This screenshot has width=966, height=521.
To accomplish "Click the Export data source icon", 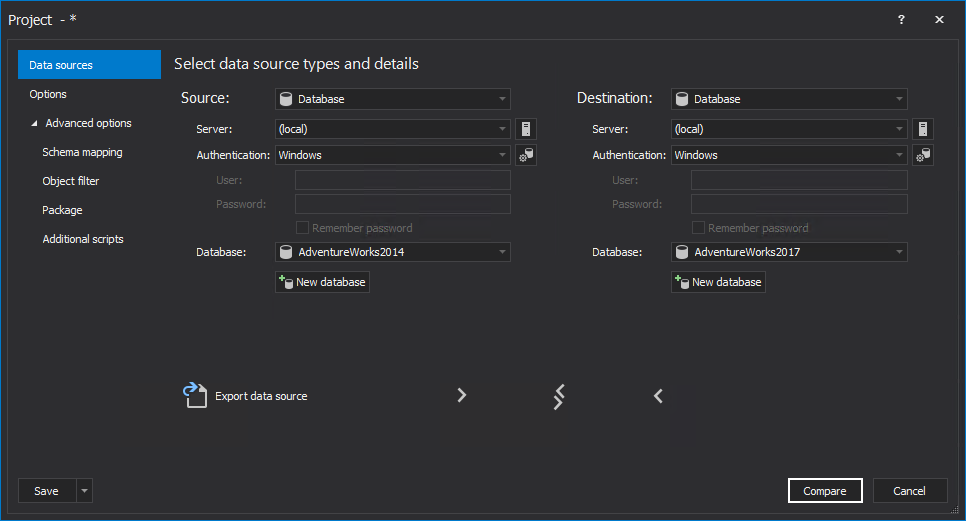I will tap(194, 395).
